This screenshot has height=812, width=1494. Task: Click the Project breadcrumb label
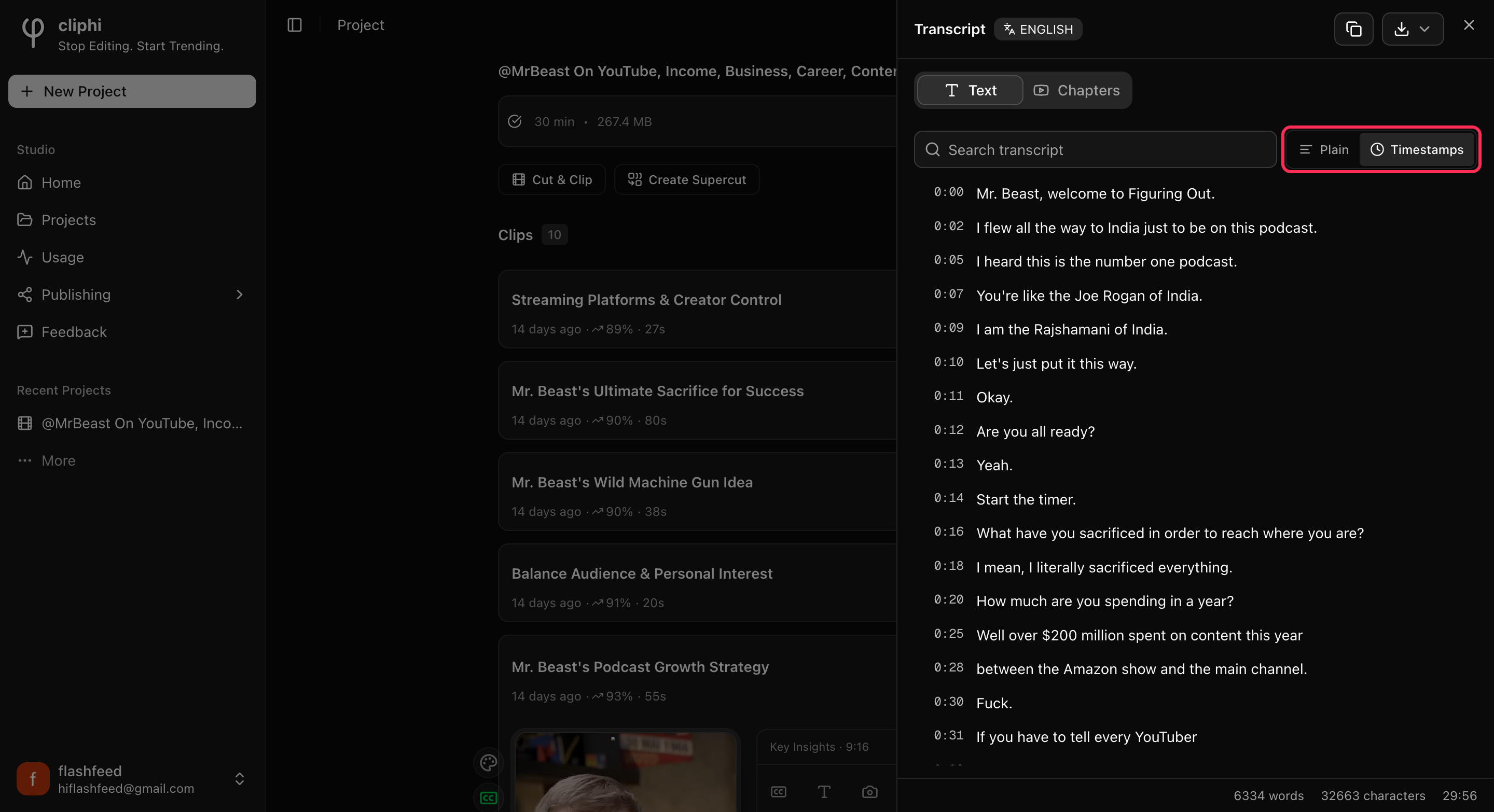pos(360,25)
